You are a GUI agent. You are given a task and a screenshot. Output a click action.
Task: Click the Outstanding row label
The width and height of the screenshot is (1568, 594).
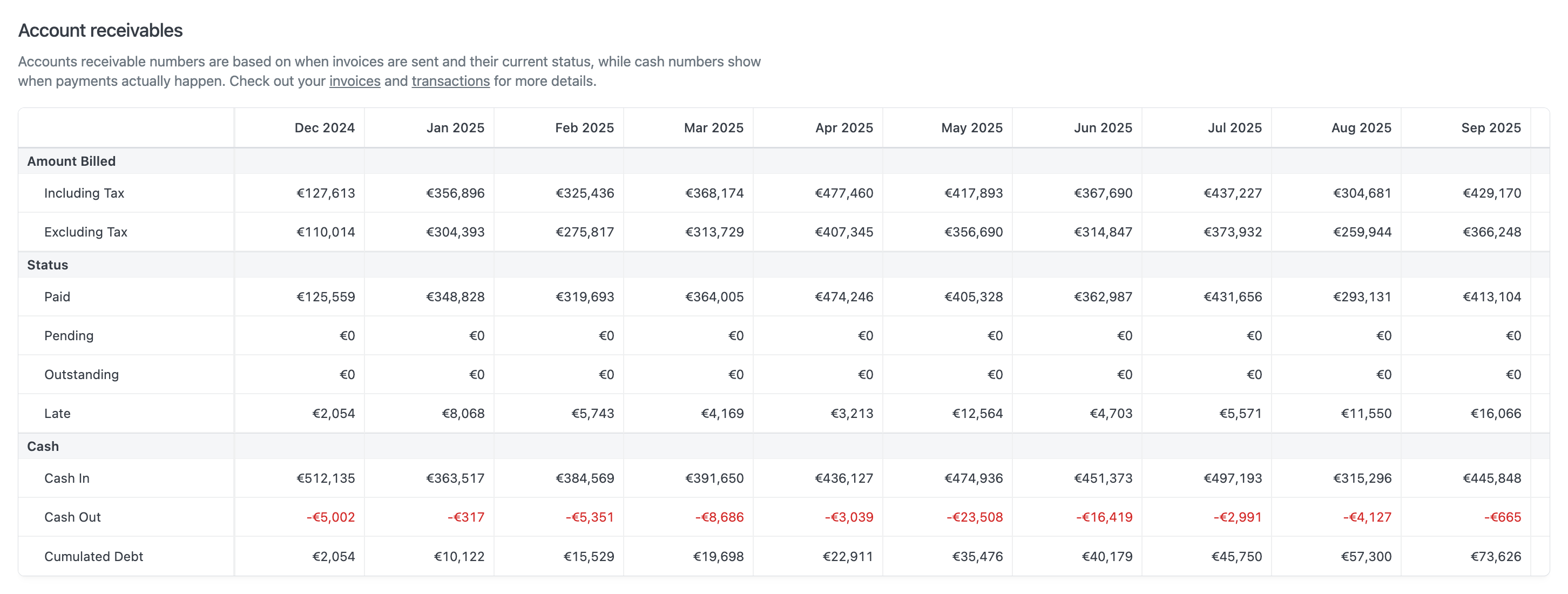pos(81,374)
